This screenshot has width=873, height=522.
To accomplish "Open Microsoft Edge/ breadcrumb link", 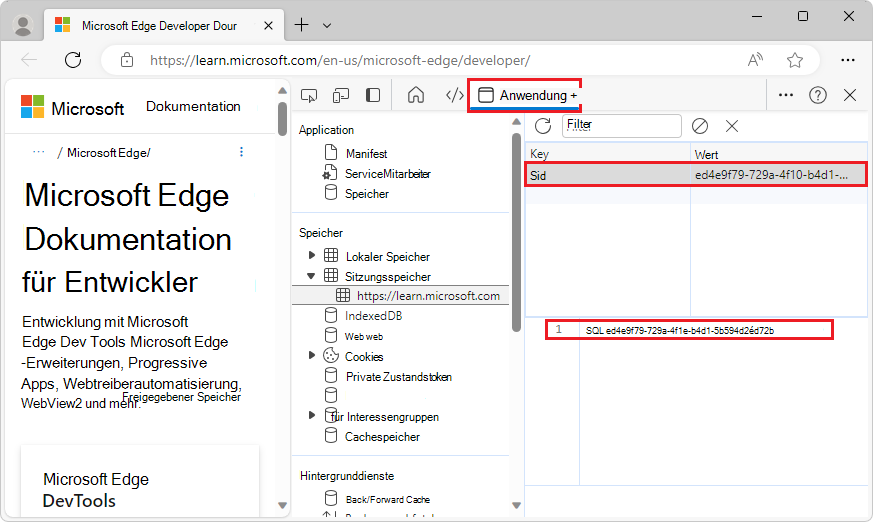I will coord(109,152).
